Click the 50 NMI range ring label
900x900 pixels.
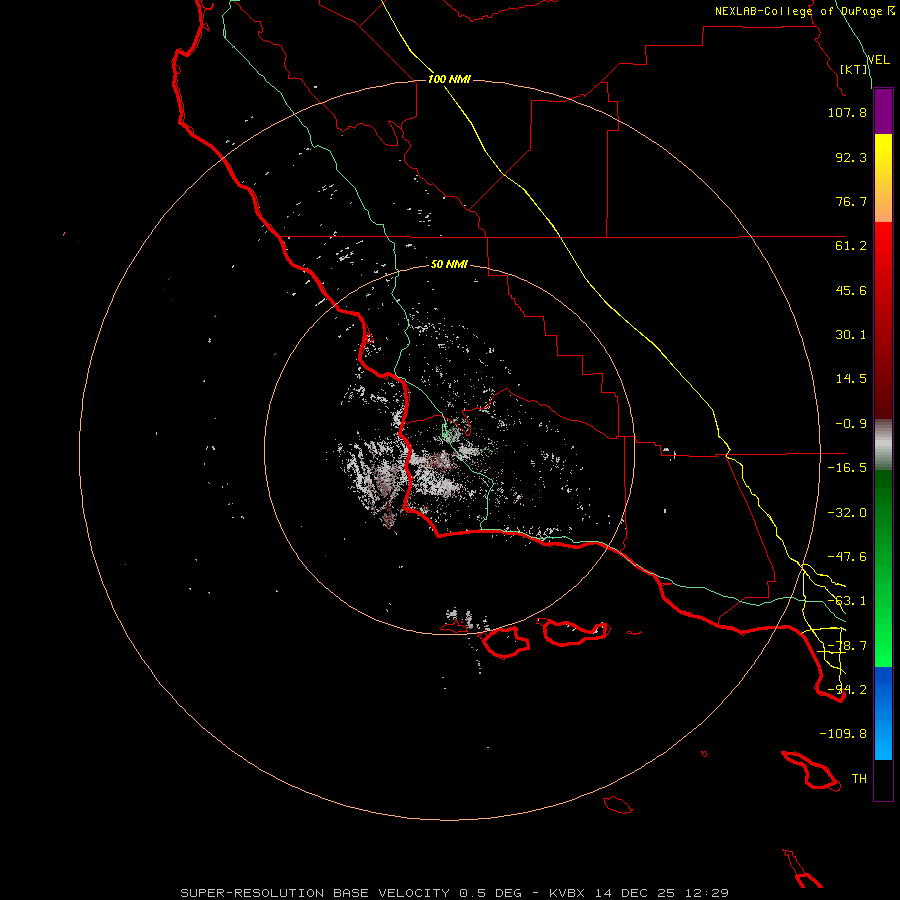[x=449, y=264]
